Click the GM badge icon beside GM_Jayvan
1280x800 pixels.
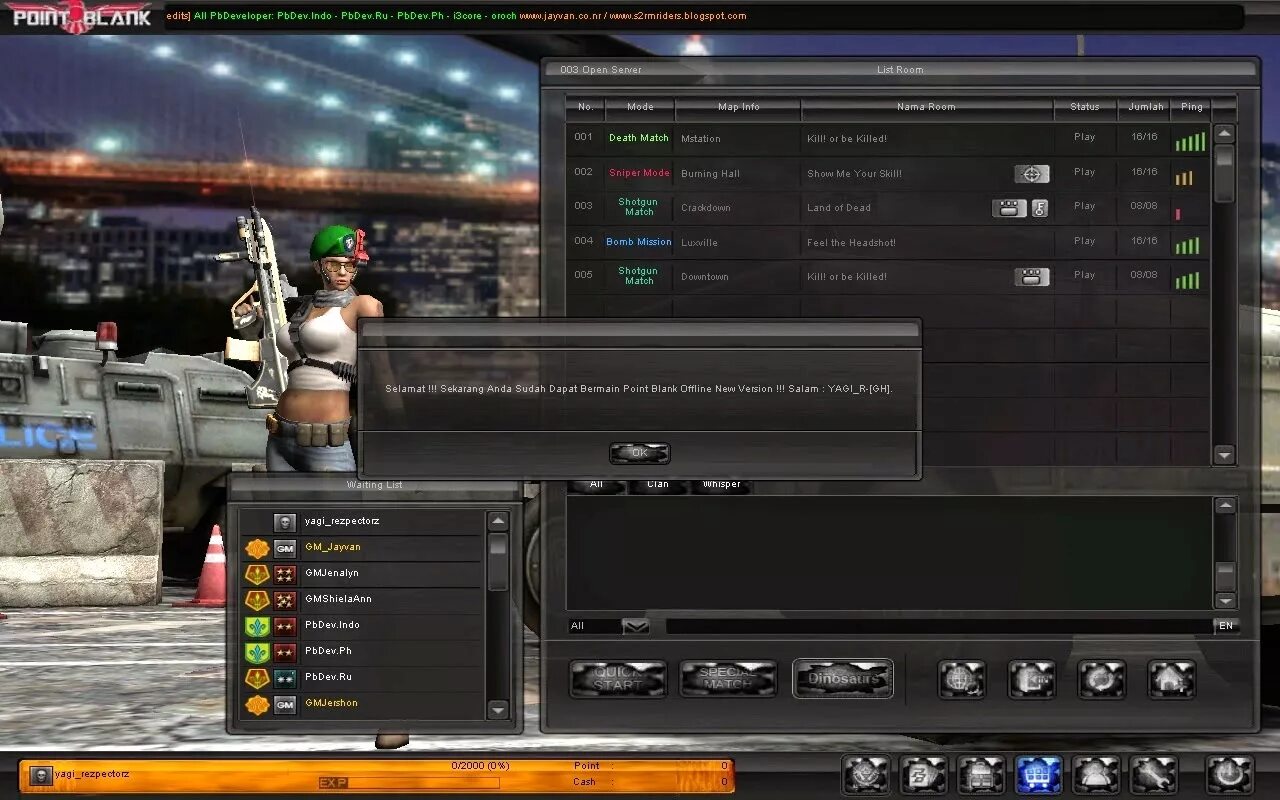(285, 548)
